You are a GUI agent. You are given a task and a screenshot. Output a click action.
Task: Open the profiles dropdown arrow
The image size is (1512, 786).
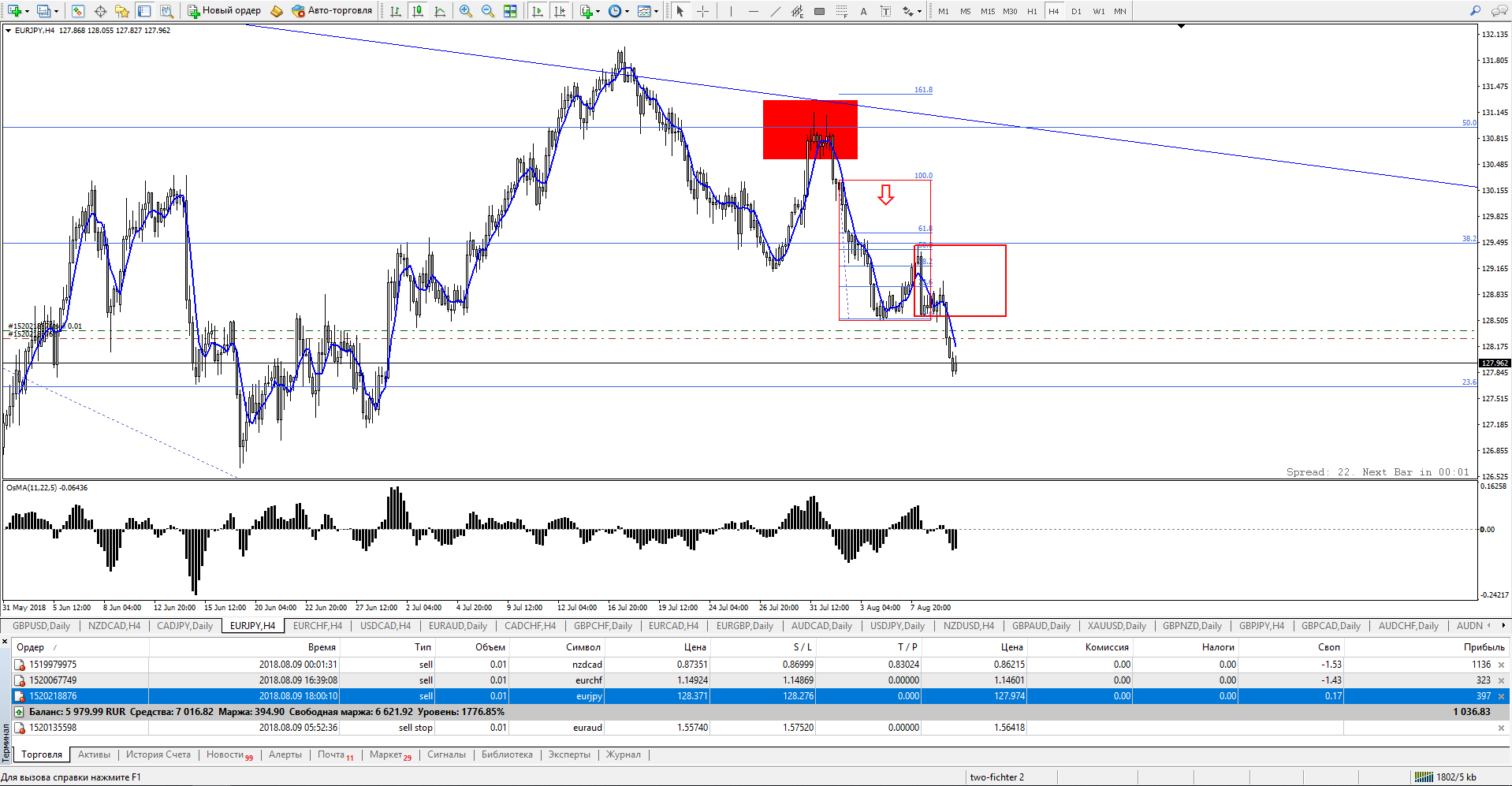point(56,11)
